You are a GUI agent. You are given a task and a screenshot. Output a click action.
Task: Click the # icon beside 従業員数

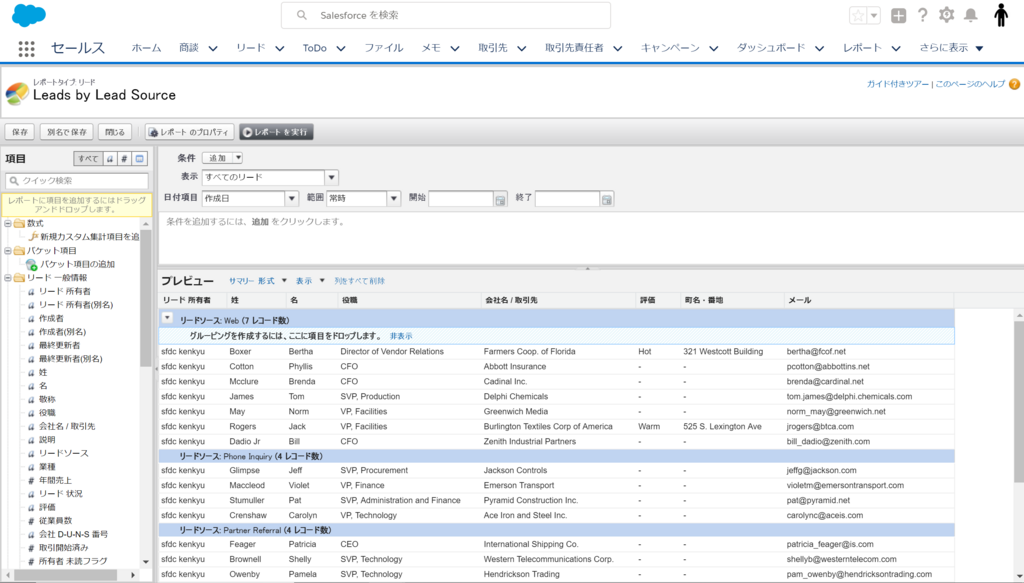pyautogui.click(x=31, y=521)
